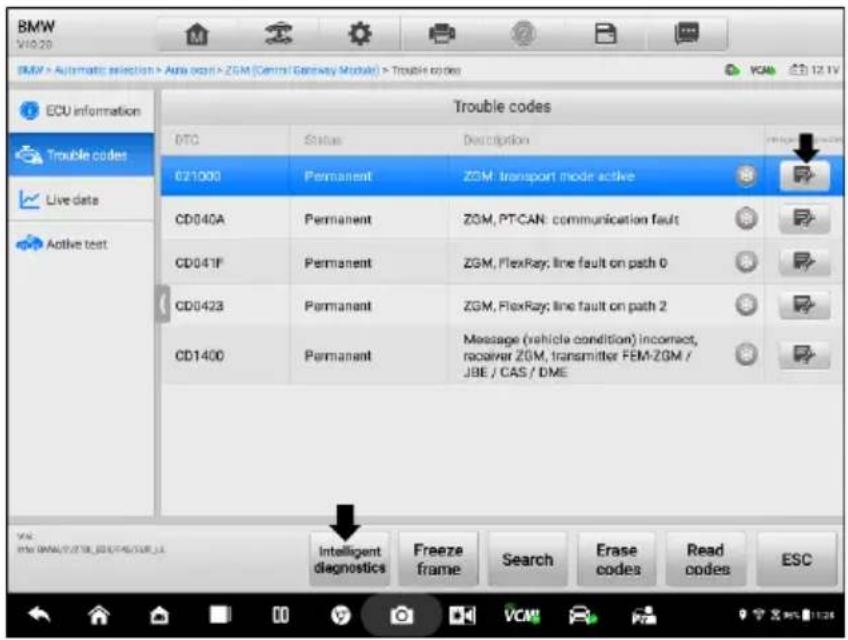Tap the recent apps square icon
The image size is (848, 640).
click(220, 615)
